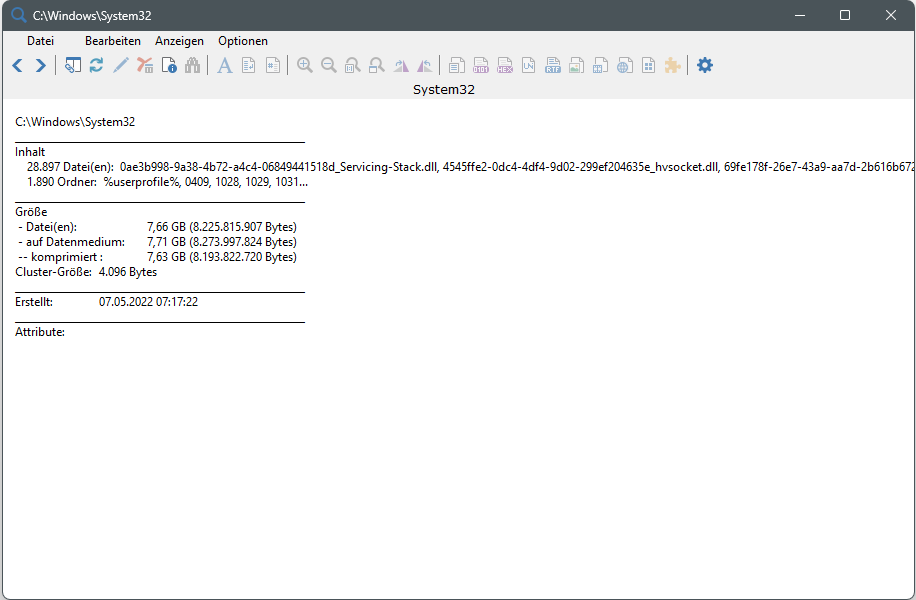
Task: Click the letter A font icon
Action: (x=224, y=65)
